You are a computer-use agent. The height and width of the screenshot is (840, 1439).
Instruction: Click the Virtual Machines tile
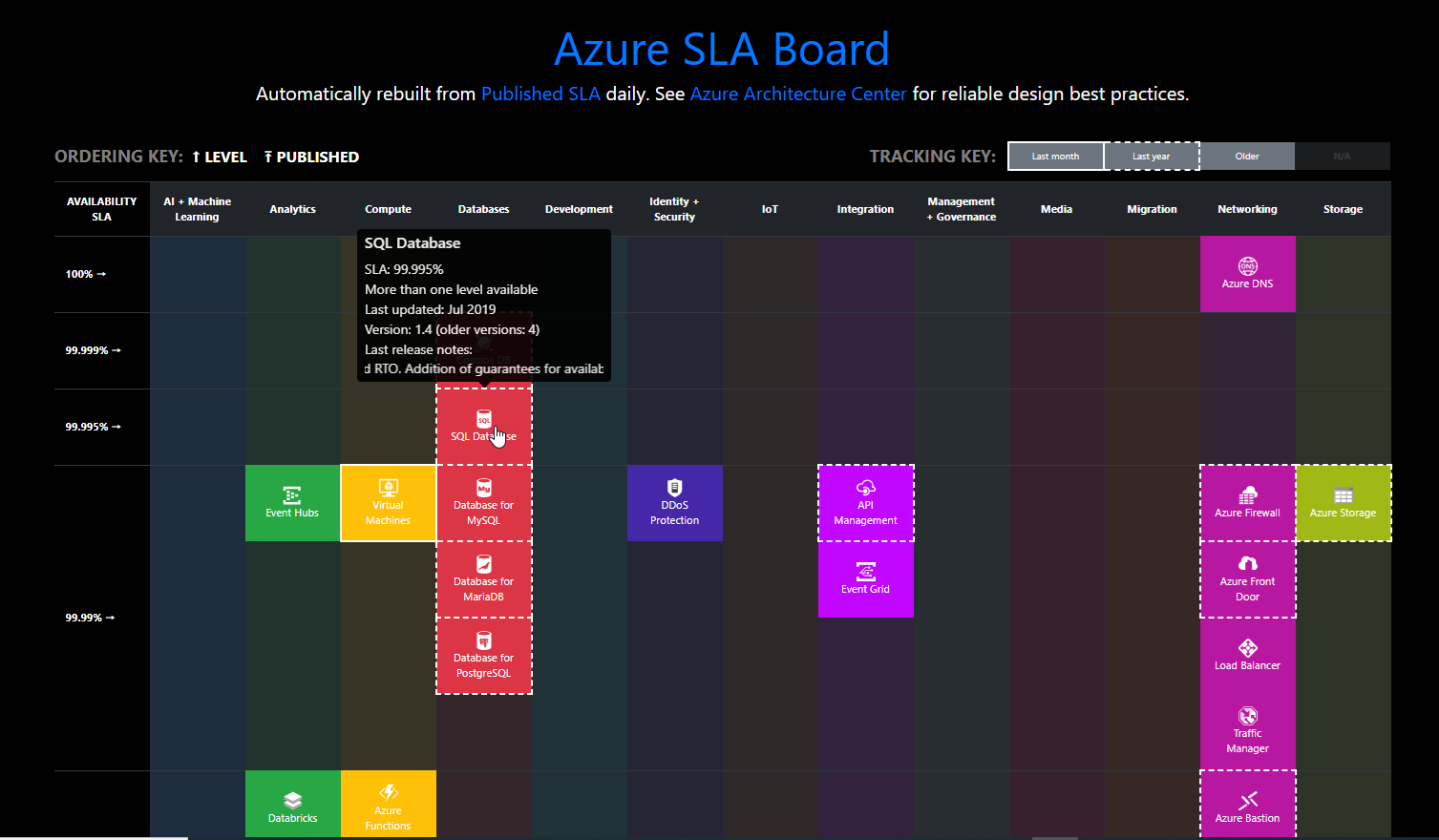click(388, 503)
